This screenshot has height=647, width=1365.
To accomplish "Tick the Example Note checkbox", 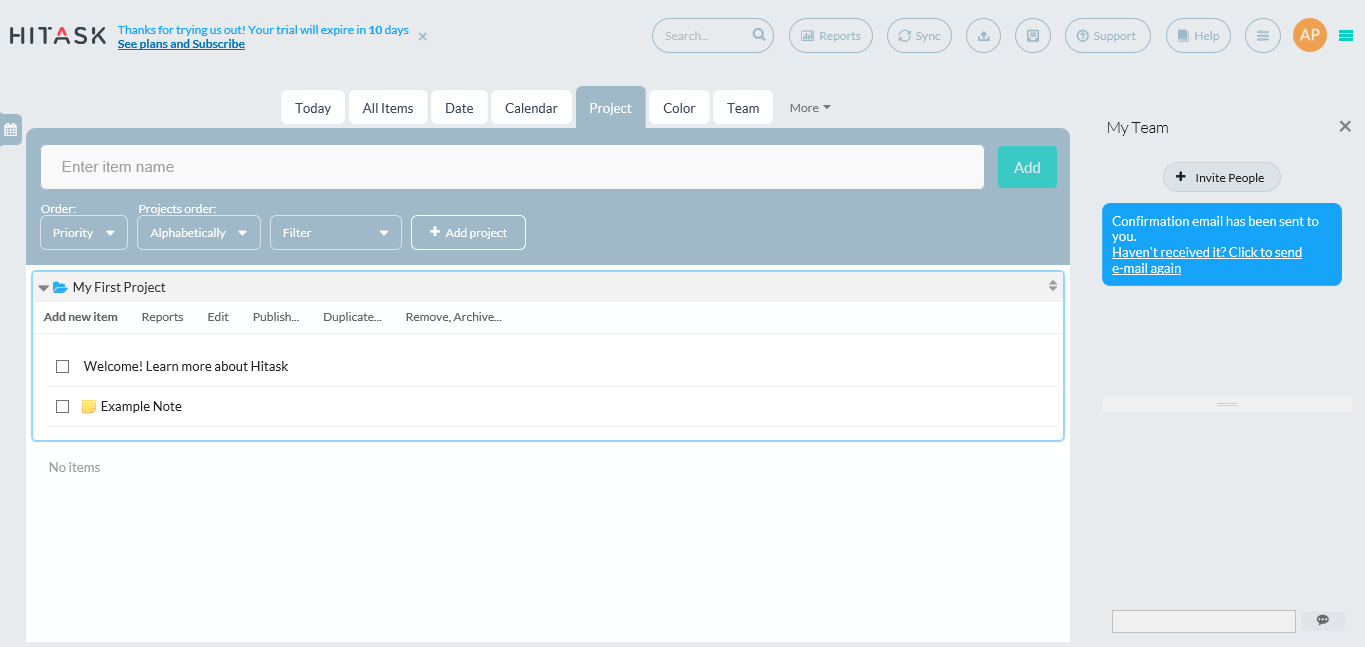I will 62,407.
